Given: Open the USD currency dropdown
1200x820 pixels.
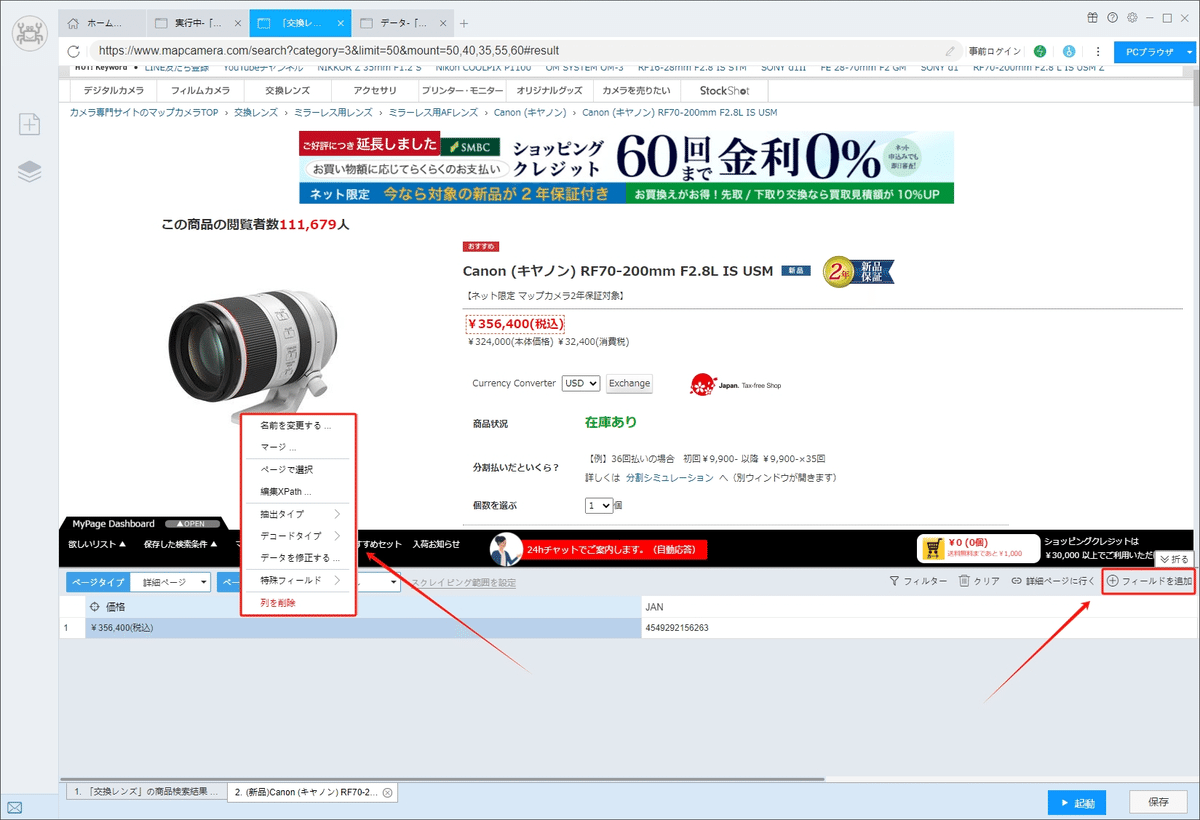Looking at the screenshot, I should pyautogui.click(x=581, y=383).
